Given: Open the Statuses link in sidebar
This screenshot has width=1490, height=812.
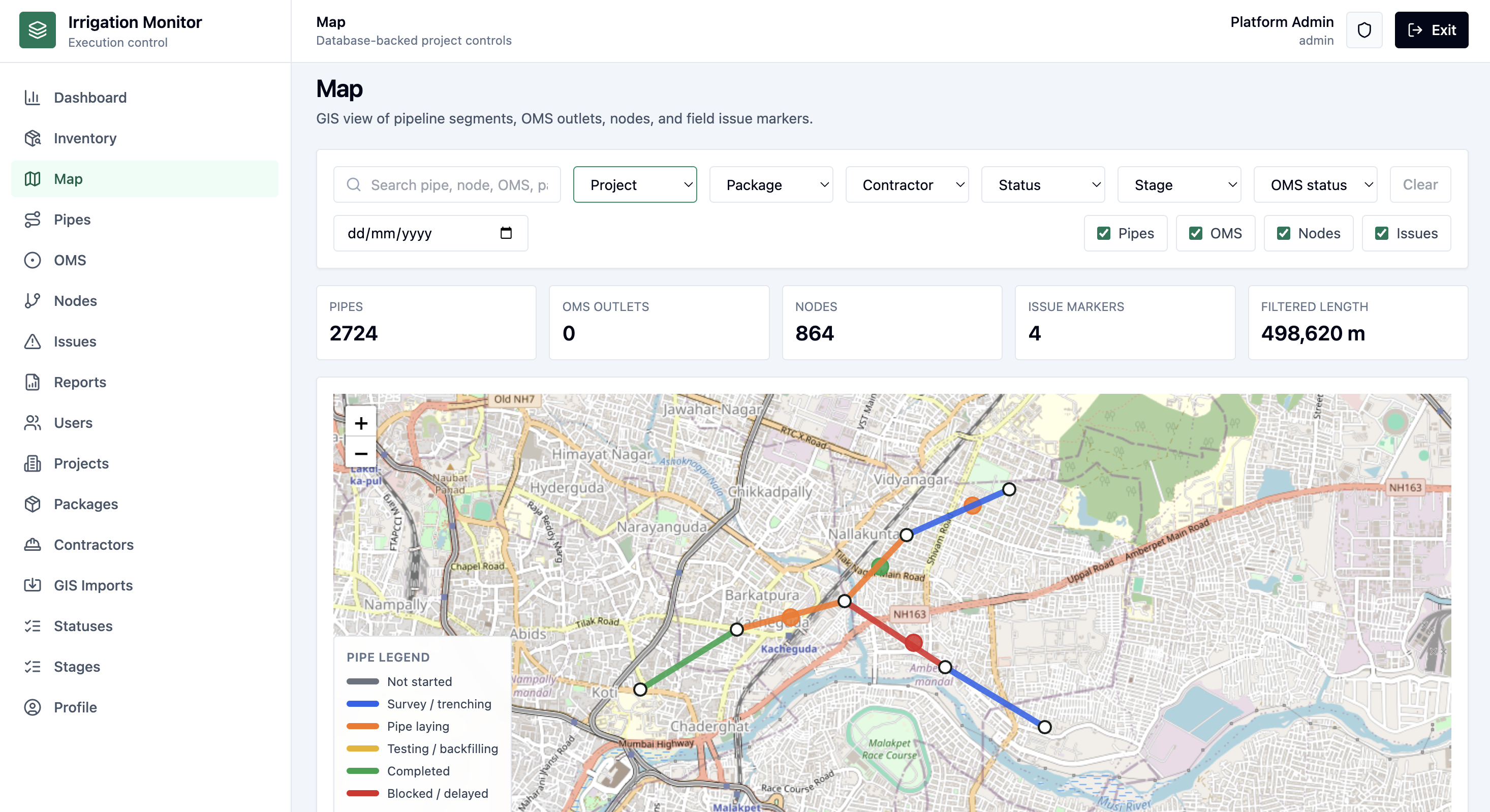Looking at the screenshot, I should tap(145, 626).
